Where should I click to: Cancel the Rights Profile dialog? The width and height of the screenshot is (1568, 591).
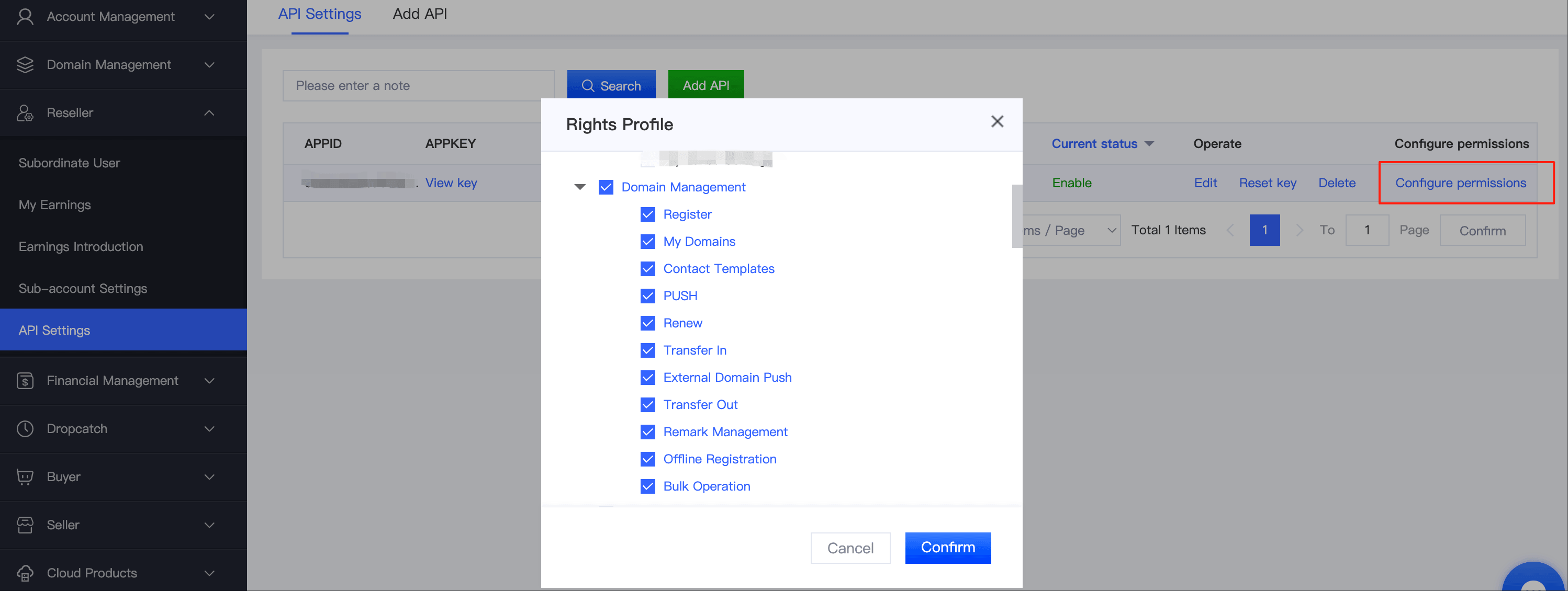pyautogui.click(x=850, y=548)
